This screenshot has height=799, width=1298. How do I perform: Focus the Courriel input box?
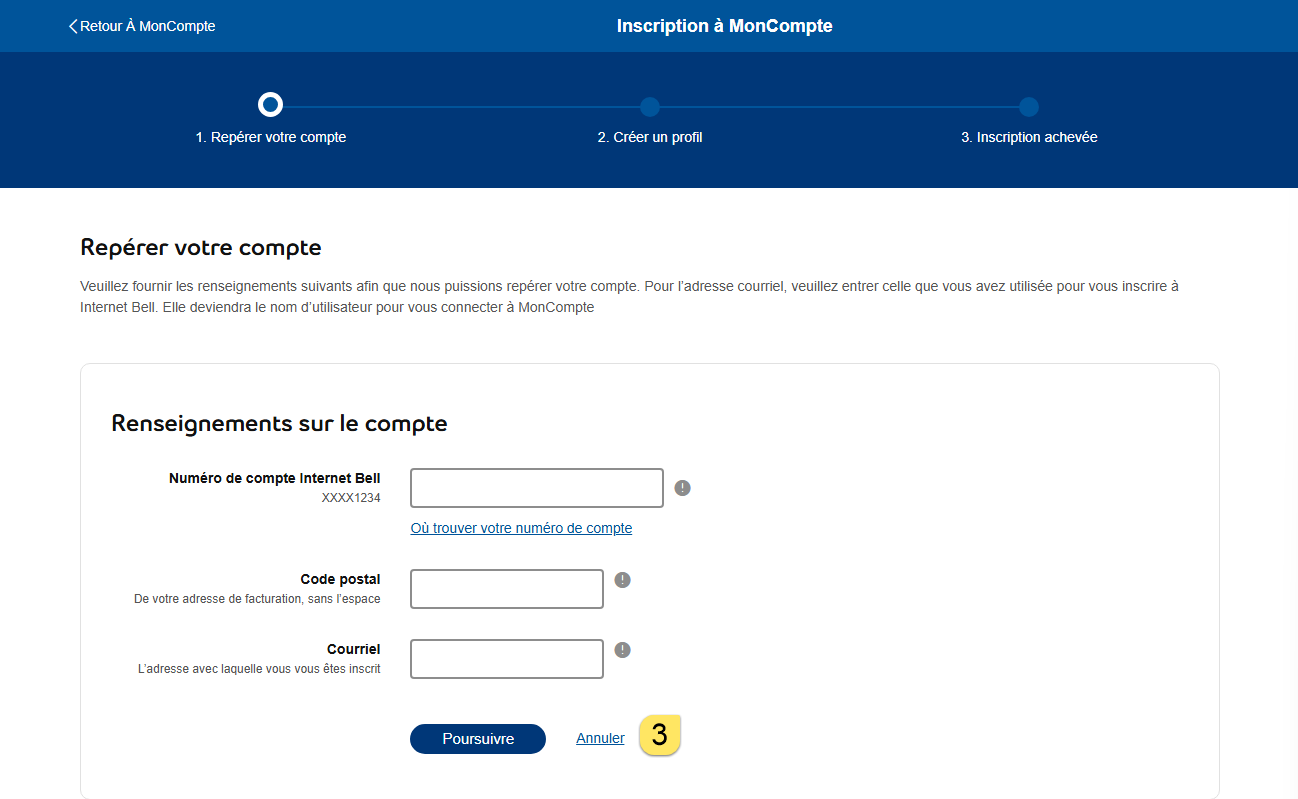[x=507, y=659]
